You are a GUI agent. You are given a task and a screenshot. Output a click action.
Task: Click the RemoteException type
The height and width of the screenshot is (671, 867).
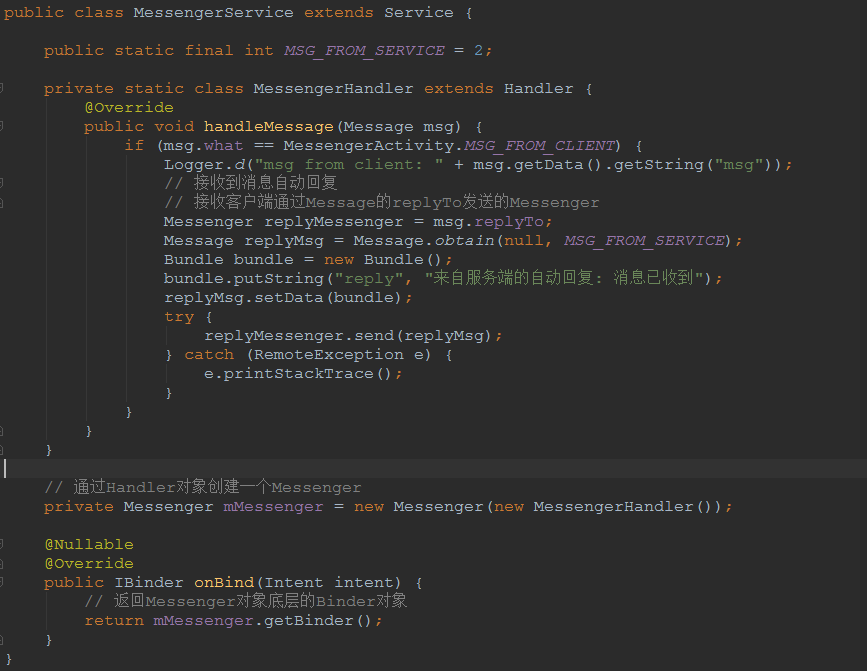328,355
